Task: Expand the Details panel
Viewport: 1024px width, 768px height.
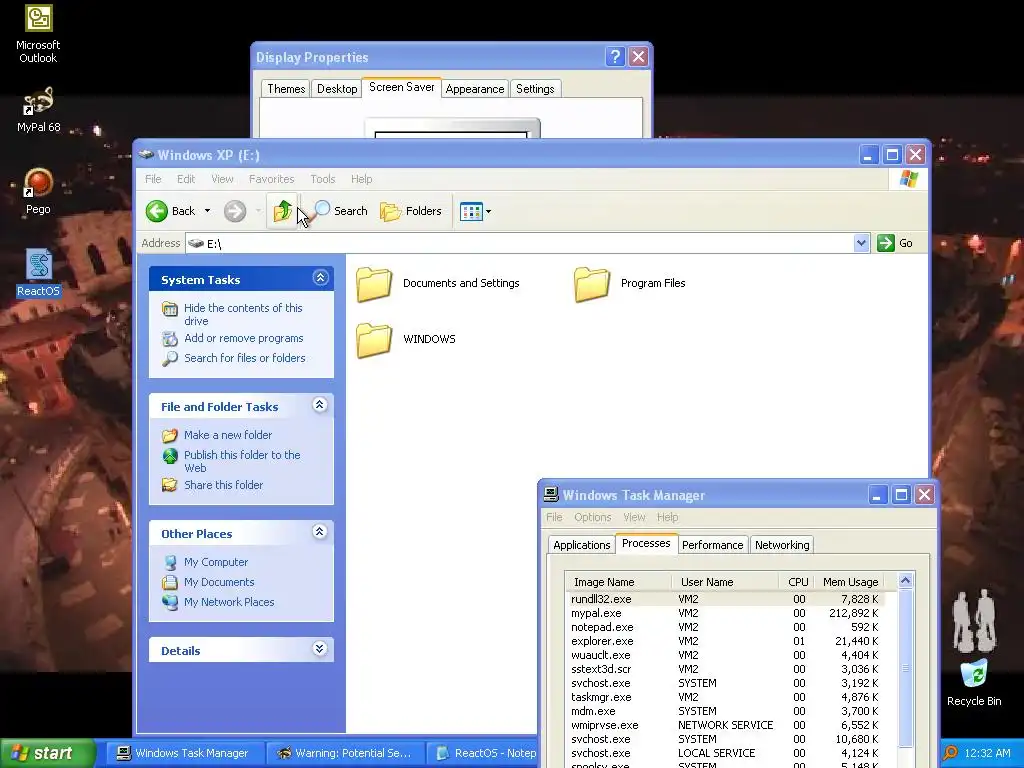Action: [x=319, y=648]
